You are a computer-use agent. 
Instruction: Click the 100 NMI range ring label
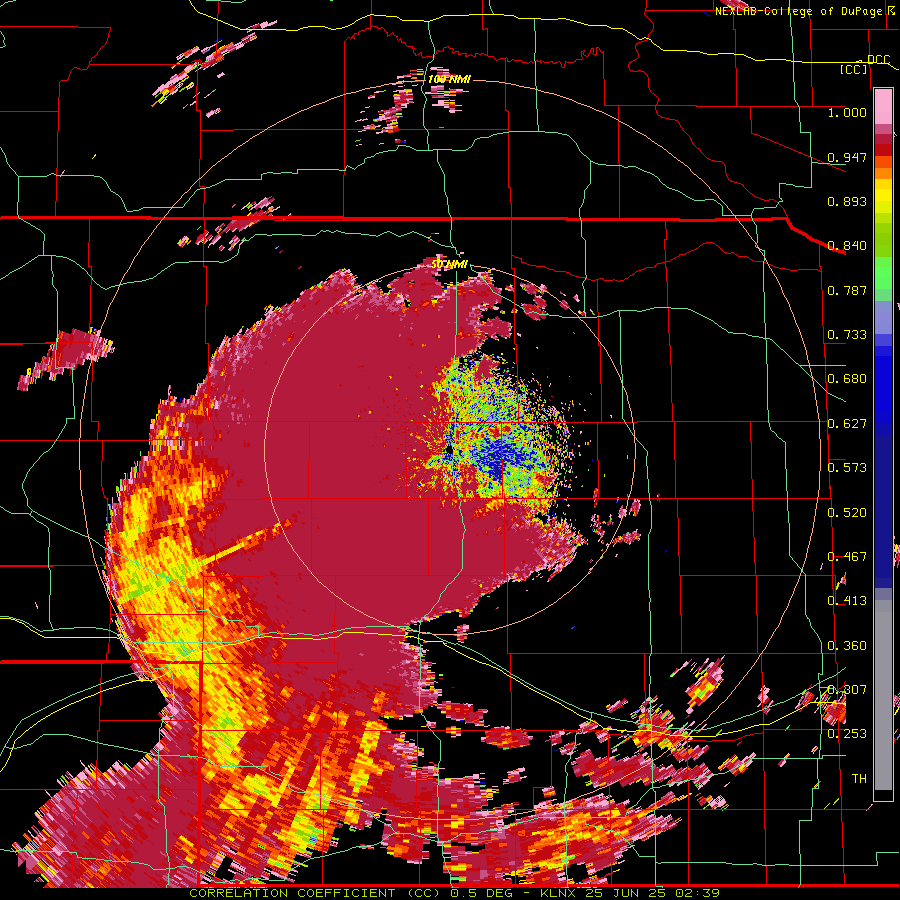[x=449, y=79]
